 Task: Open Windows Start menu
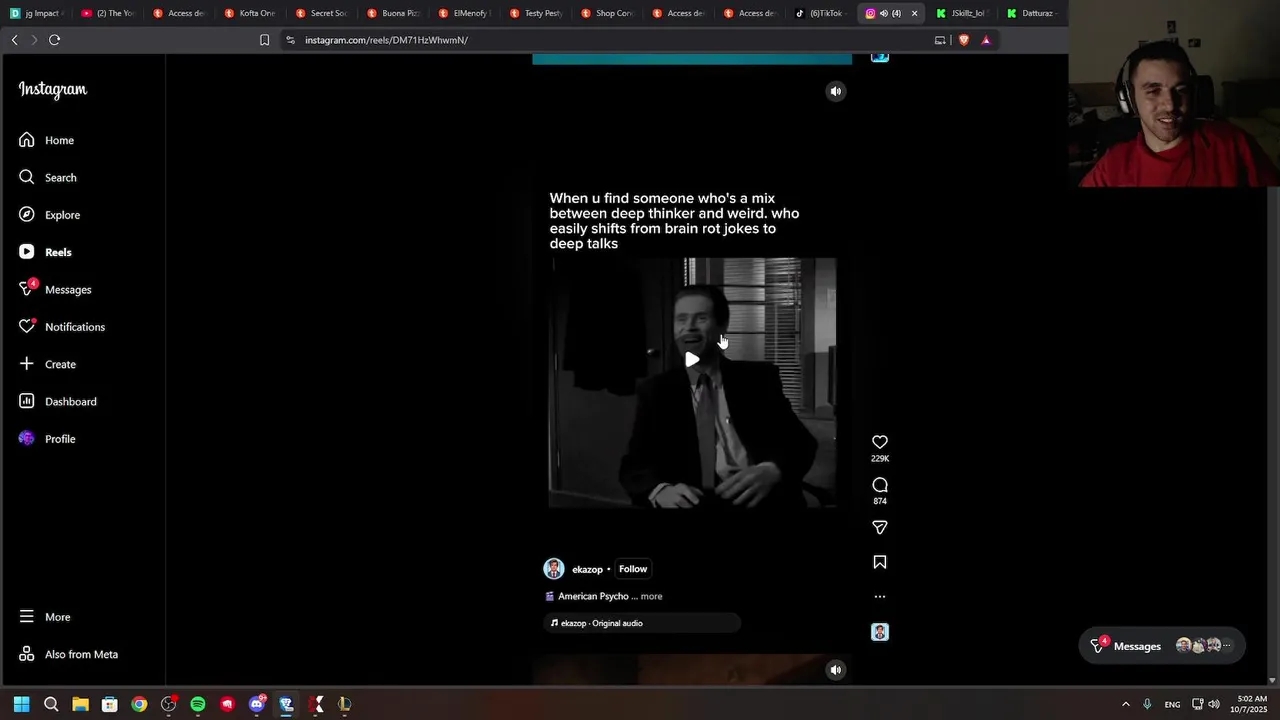(x=21, y=704)
